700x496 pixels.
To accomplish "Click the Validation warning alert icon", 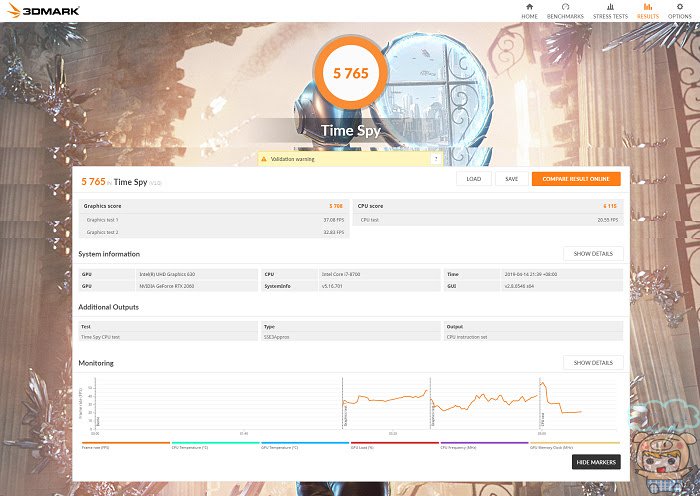I will click(263, 159).
